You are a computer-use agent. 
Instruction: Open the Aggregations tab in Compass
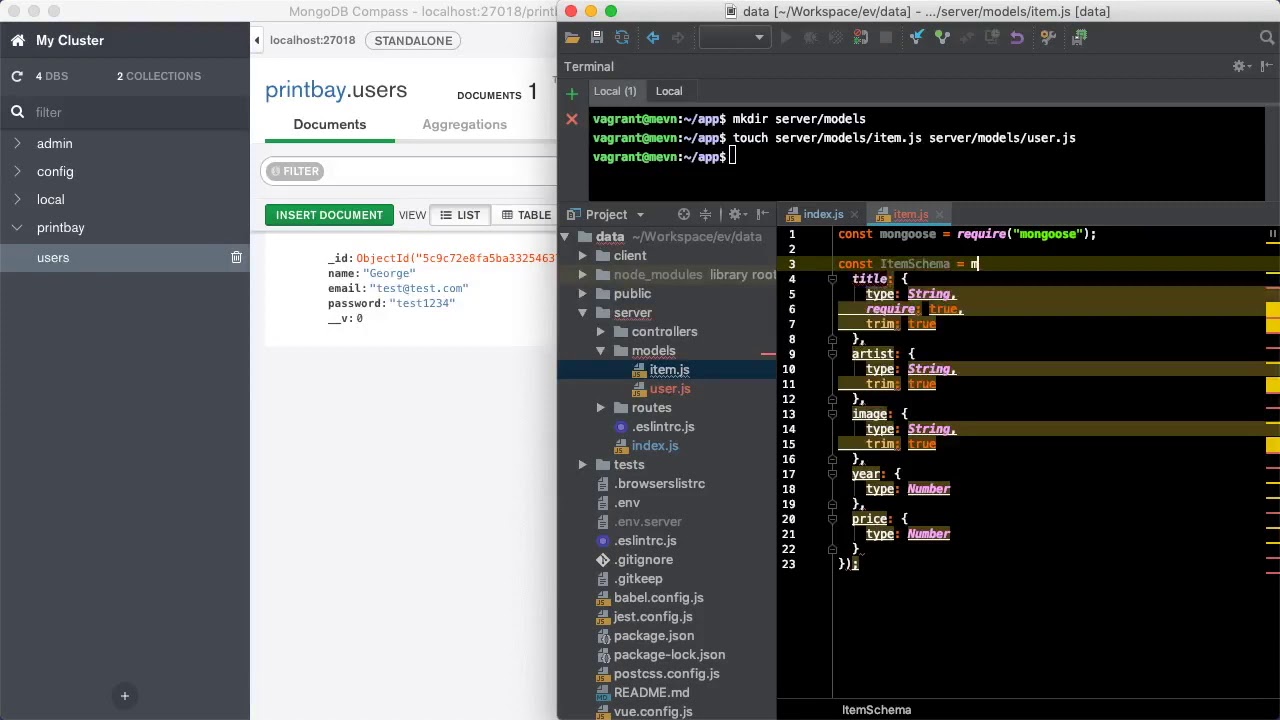pyautogui.click(x=464, y=125)
